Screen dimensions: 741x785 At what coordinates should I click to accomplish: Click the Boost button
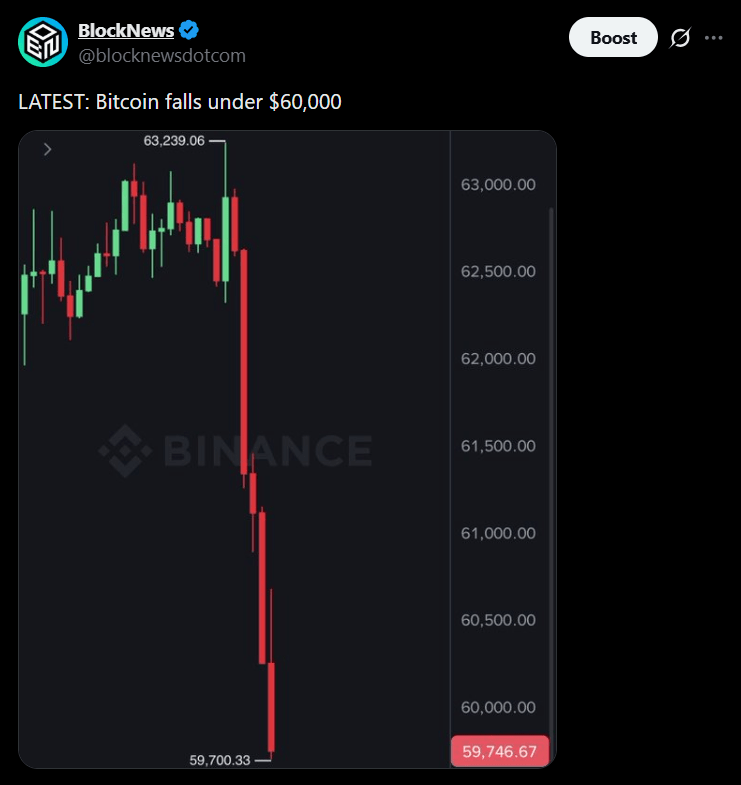(613, 37)
